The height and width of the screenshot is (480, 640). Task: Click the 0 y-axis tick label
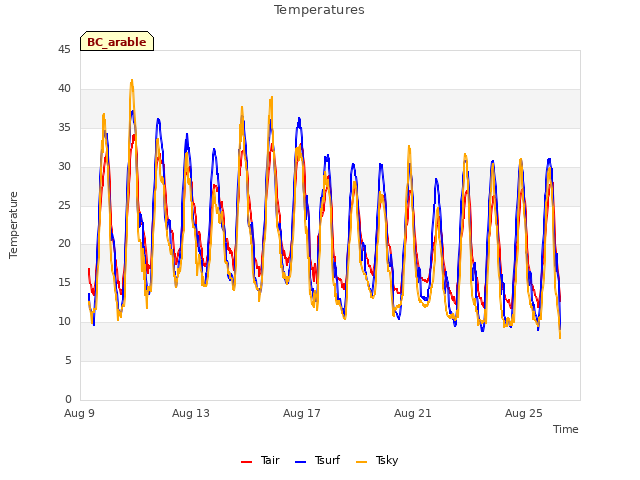[68, 399]
